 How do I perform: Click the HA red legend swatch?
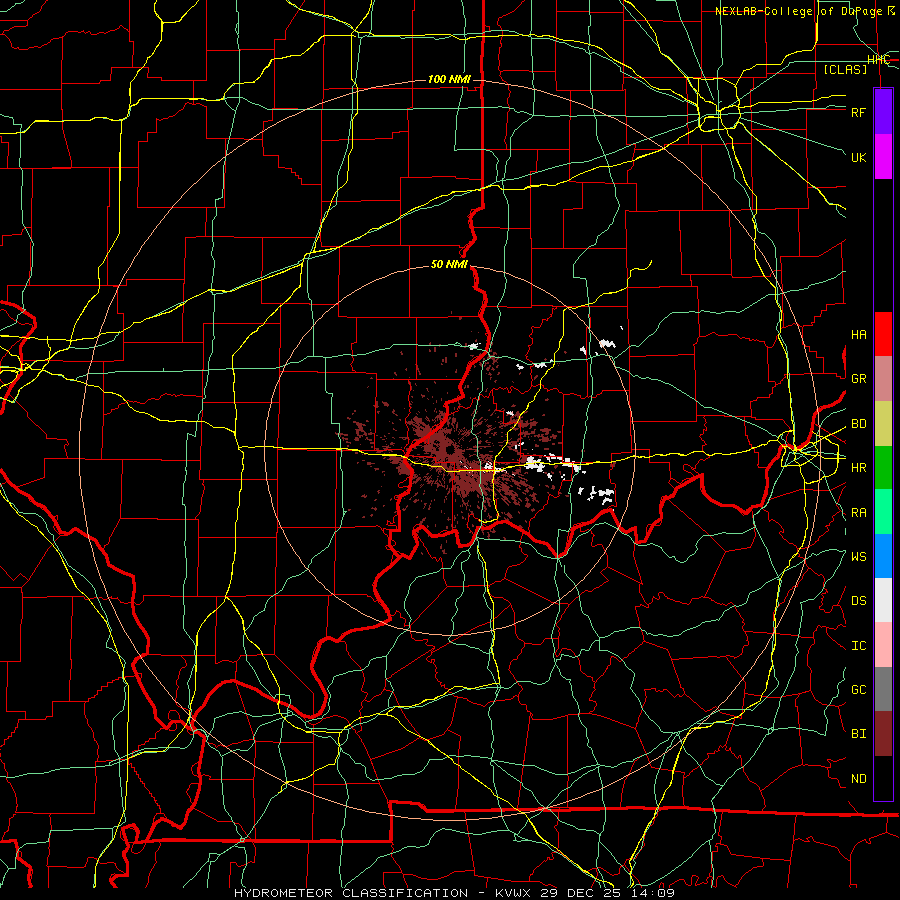(x=883, y=334)
